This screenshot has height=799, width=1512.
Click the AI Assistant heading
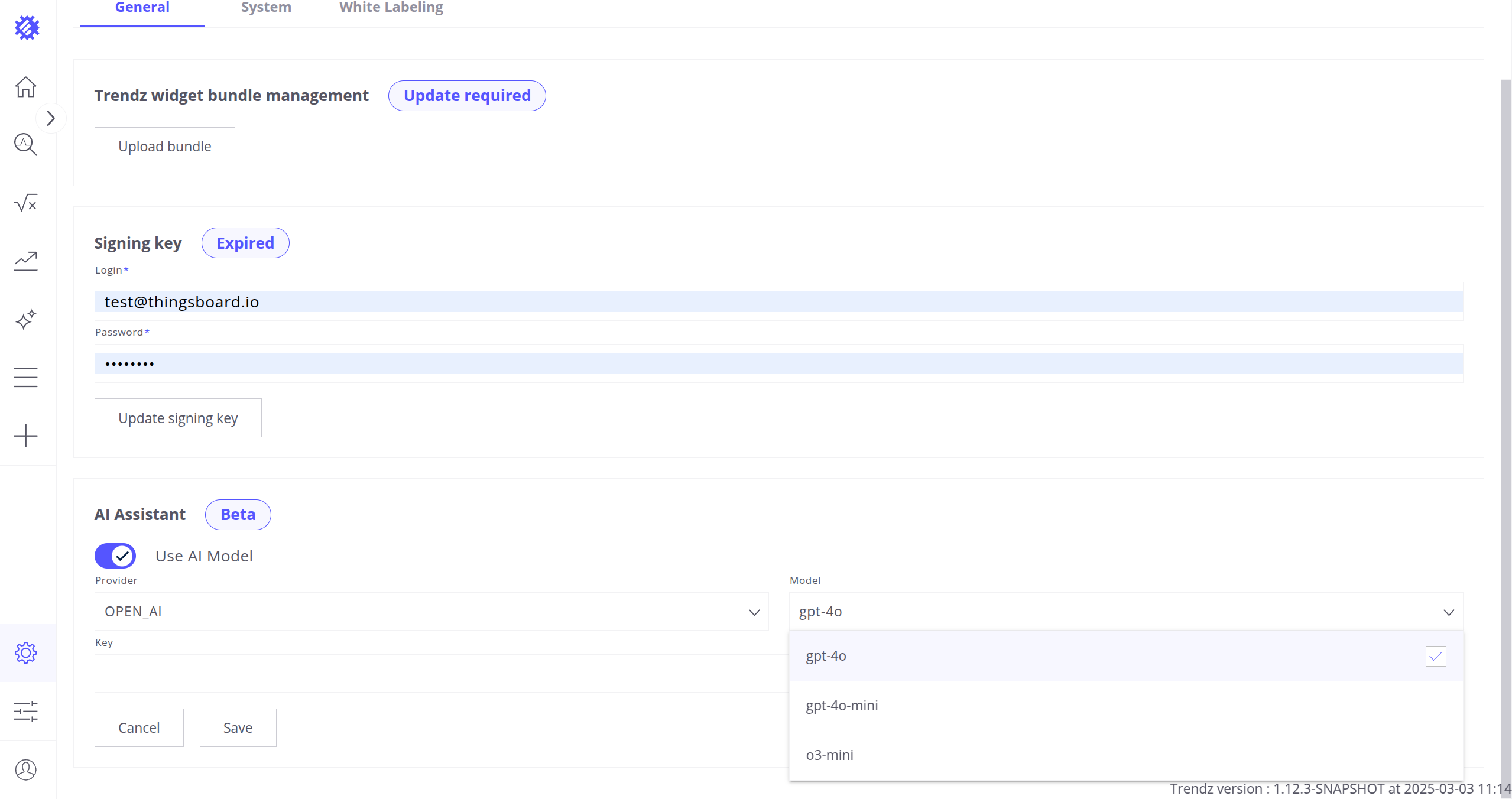coord(140,514)
